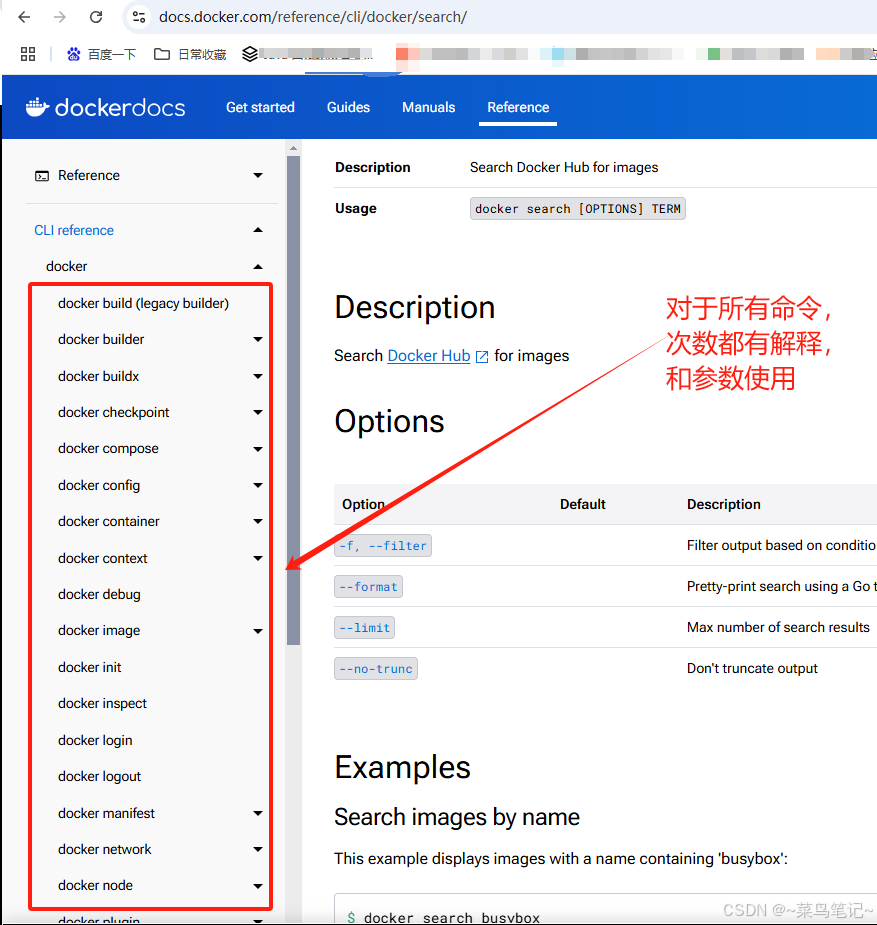
Task: Expand docker manifest submenu arrow
Action: (258, 814)
